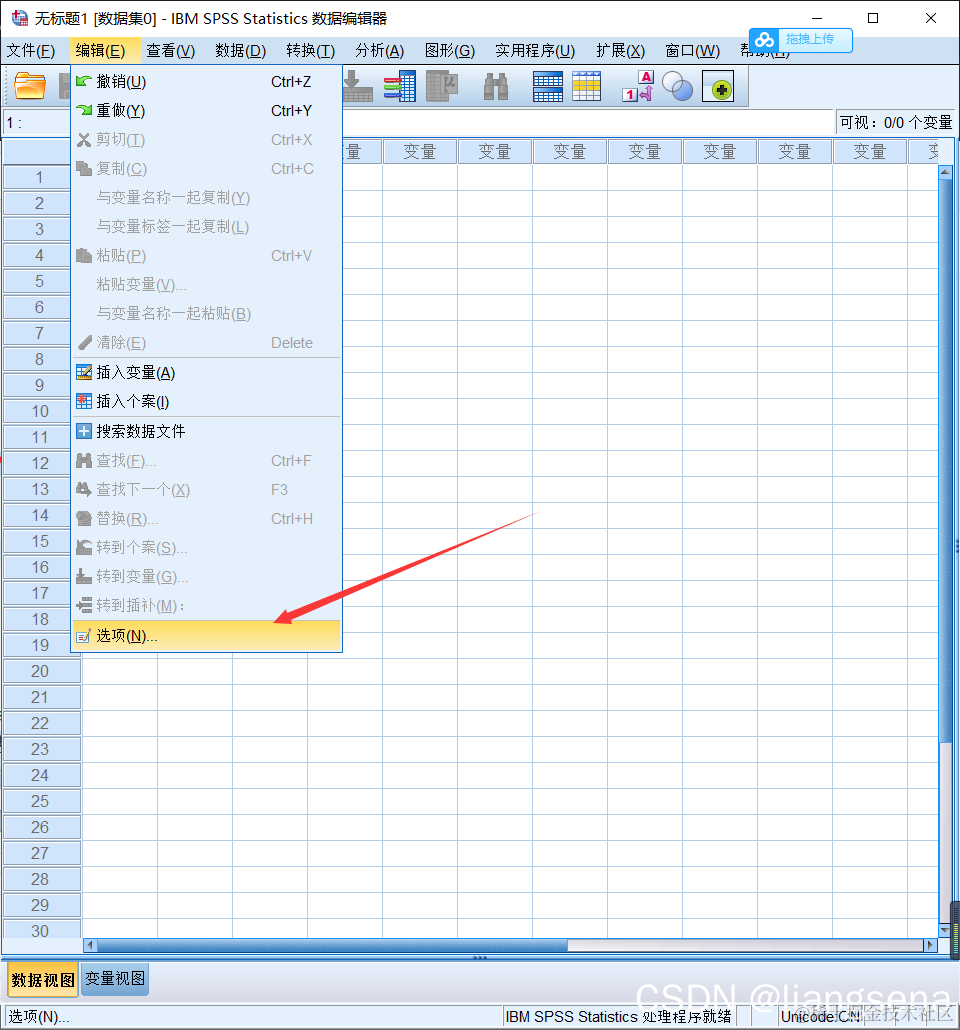The image size is (960, 1030).
Task: Open the View (查看) menu
Action: (170, 51)
